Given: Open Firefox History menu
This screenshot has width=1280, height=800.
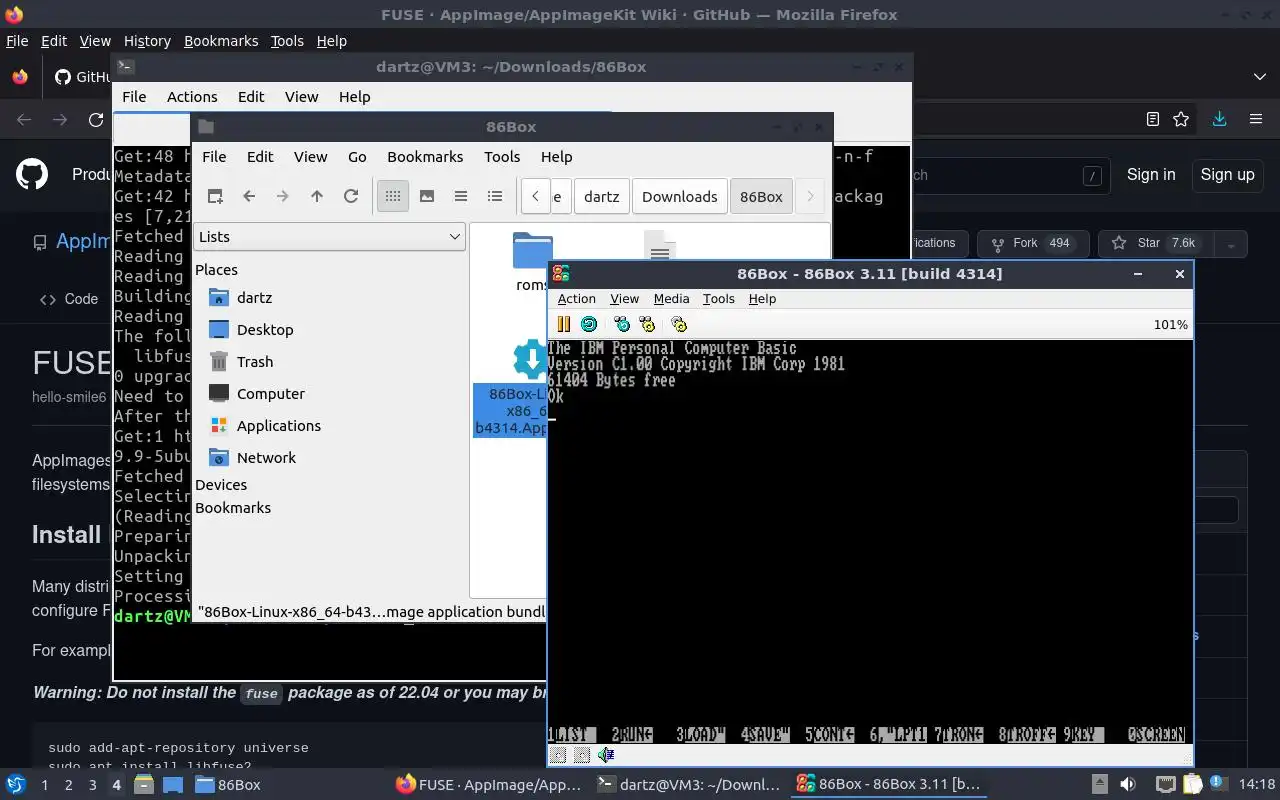Looking at the screenshot, I should pos(147,41).
